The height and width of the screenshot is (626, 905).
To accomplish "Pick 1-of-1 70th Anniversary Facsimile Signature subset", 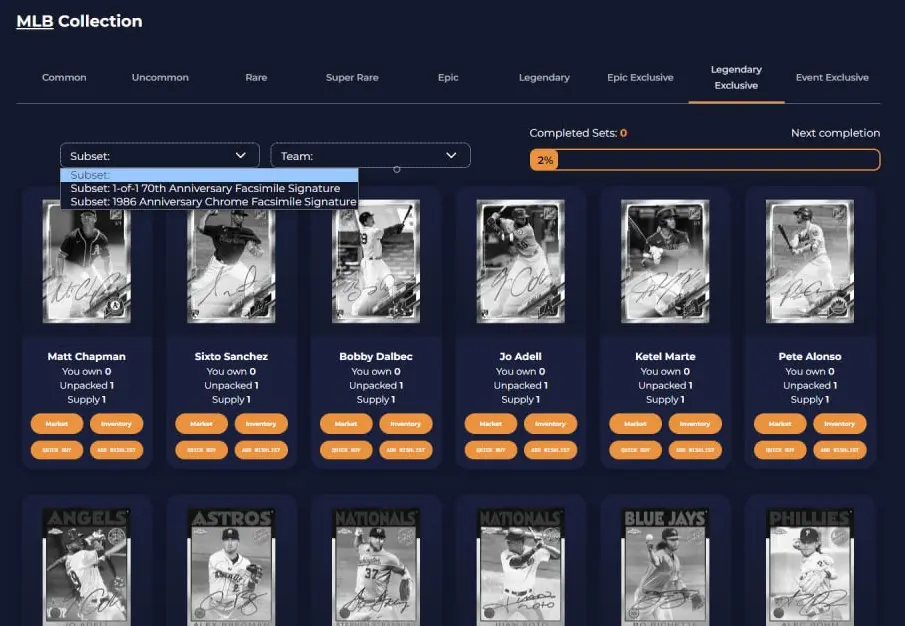I will coord(210,188).
